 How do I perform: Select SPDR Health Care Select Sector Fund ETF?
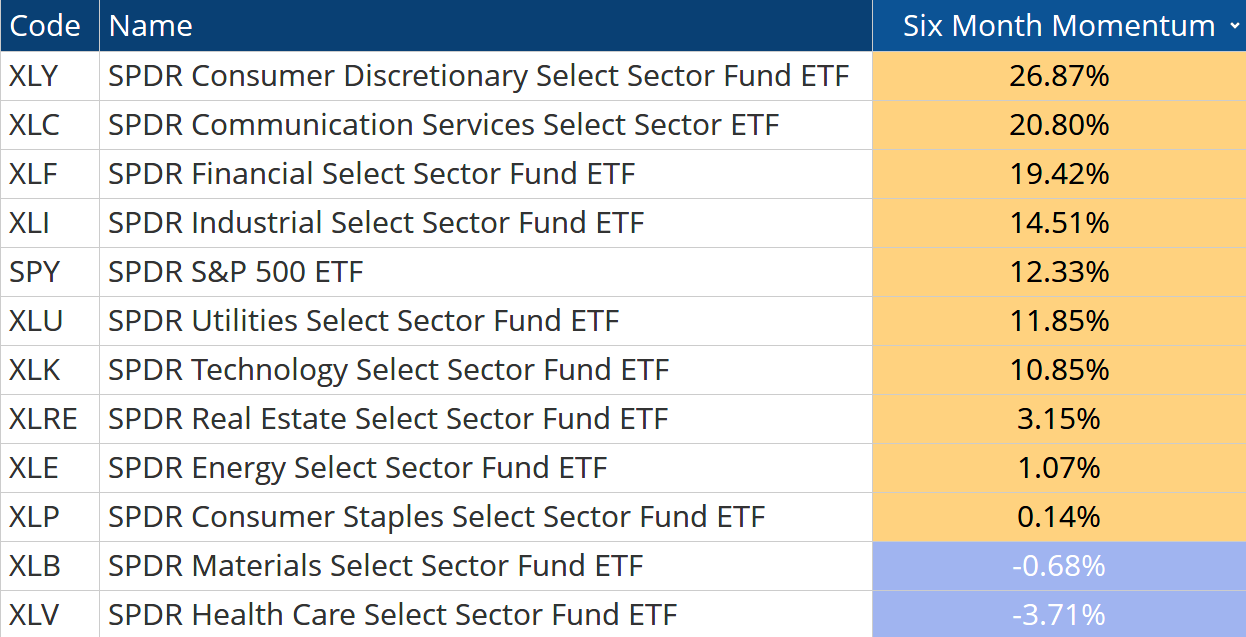(393, 615)
